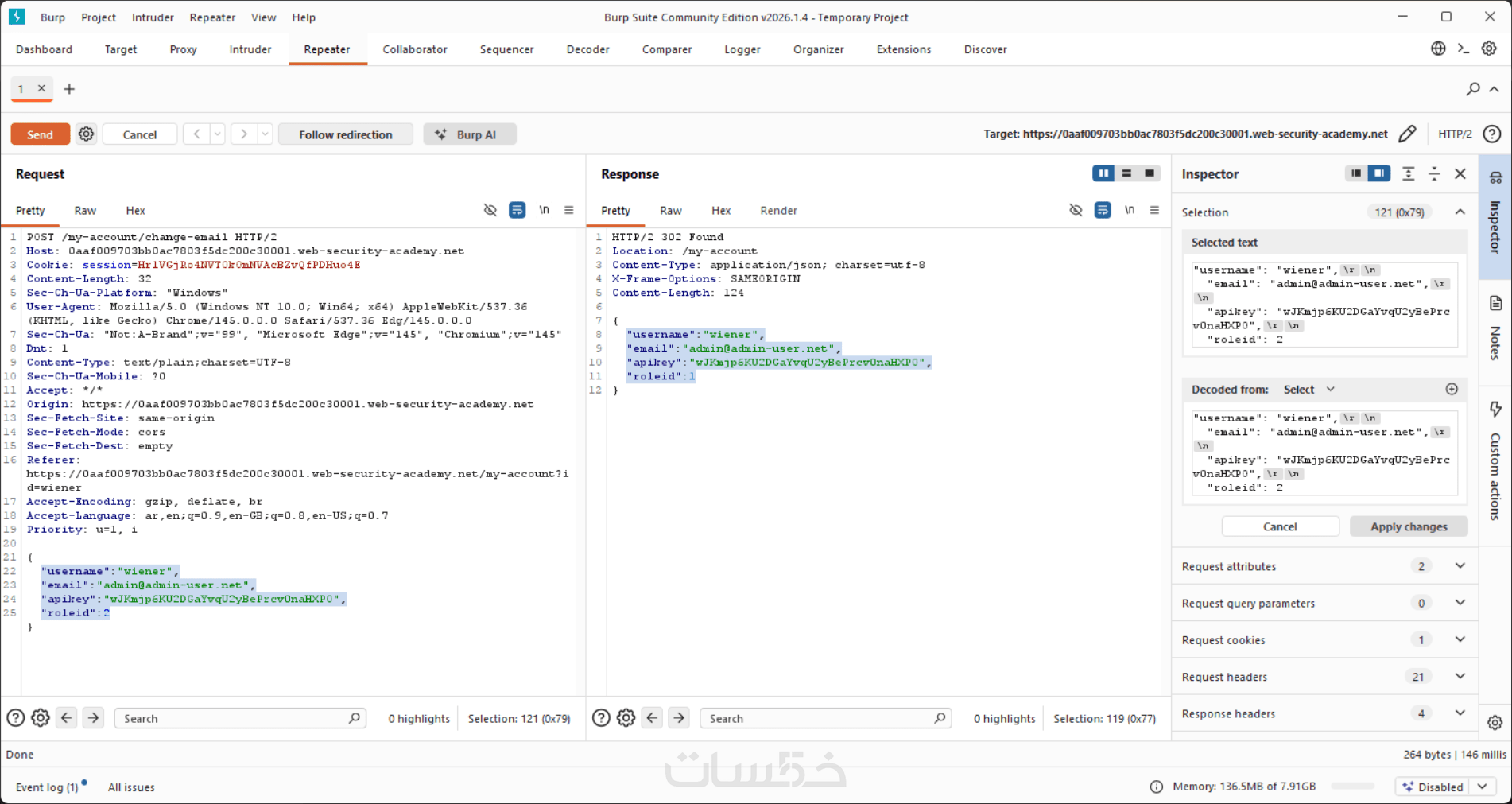Screen dimensions: 1512x804
Task: Open the Project menu
Action: point(99,17)
